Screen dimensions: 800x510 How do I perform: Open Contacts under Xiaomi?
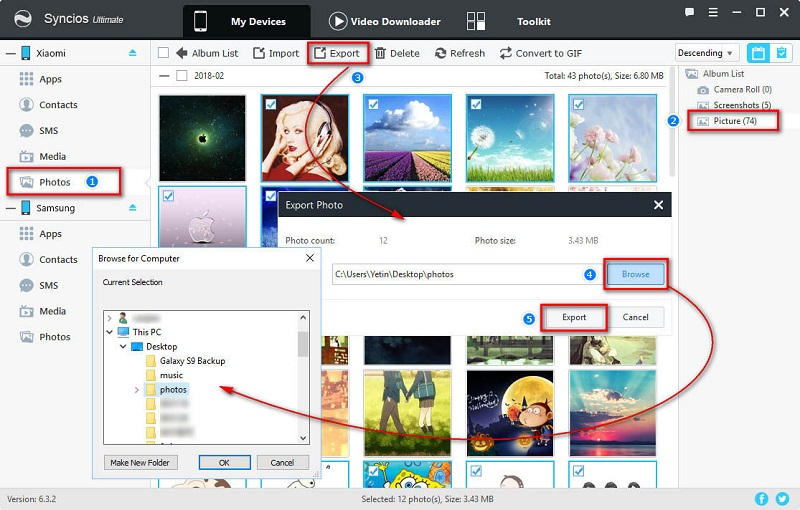48,105
